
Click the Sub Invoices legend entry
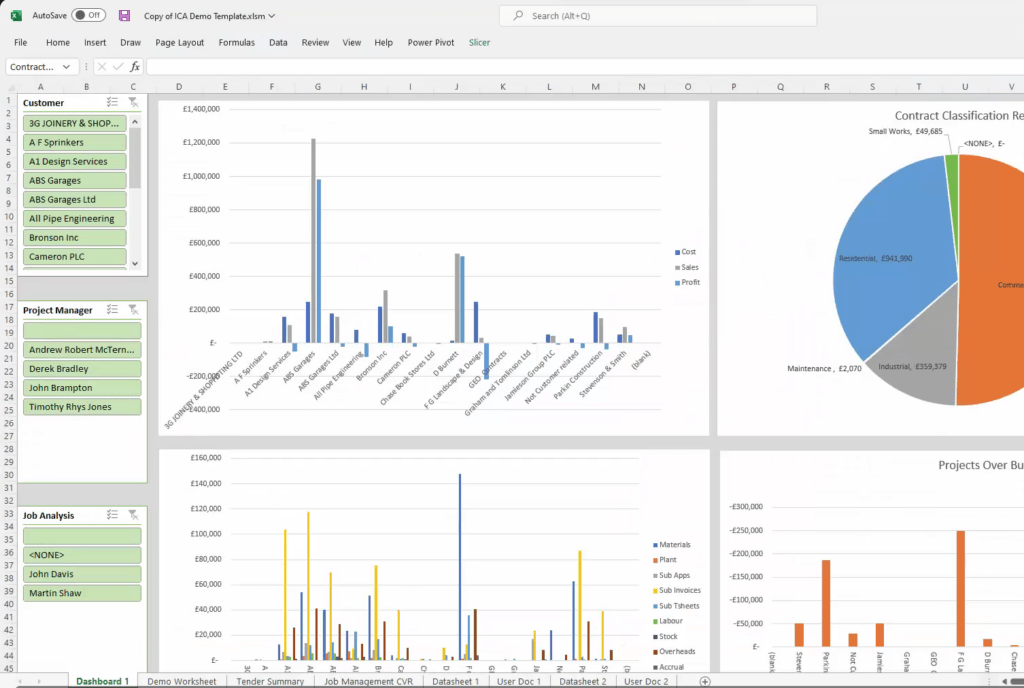click(677, 590)
